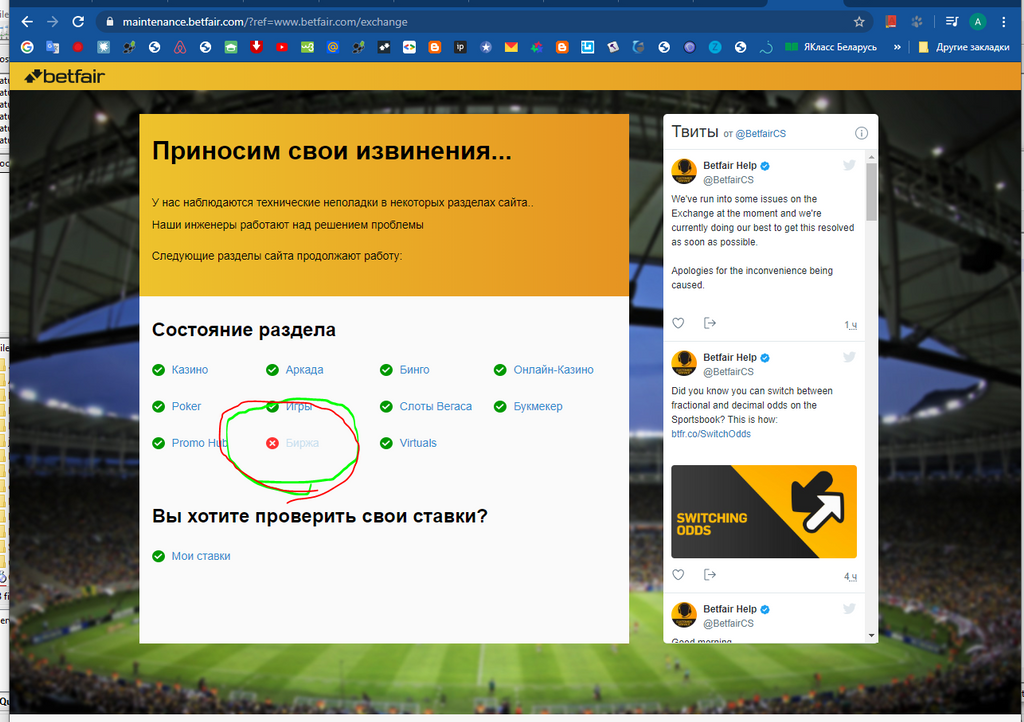The width and height of the screenshot is (1024, 722).
Task: Open the YouTube bookmark
Action: pyautogui.click(x=283, y=46)
